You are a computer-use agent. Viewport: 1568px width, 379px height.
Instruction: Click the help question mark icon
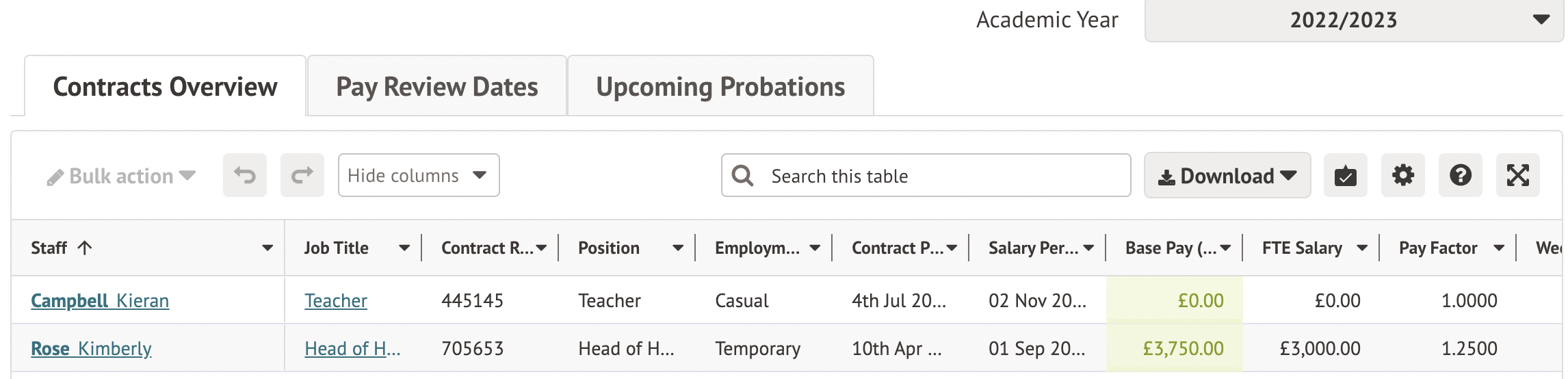[x=1460, y=176]
